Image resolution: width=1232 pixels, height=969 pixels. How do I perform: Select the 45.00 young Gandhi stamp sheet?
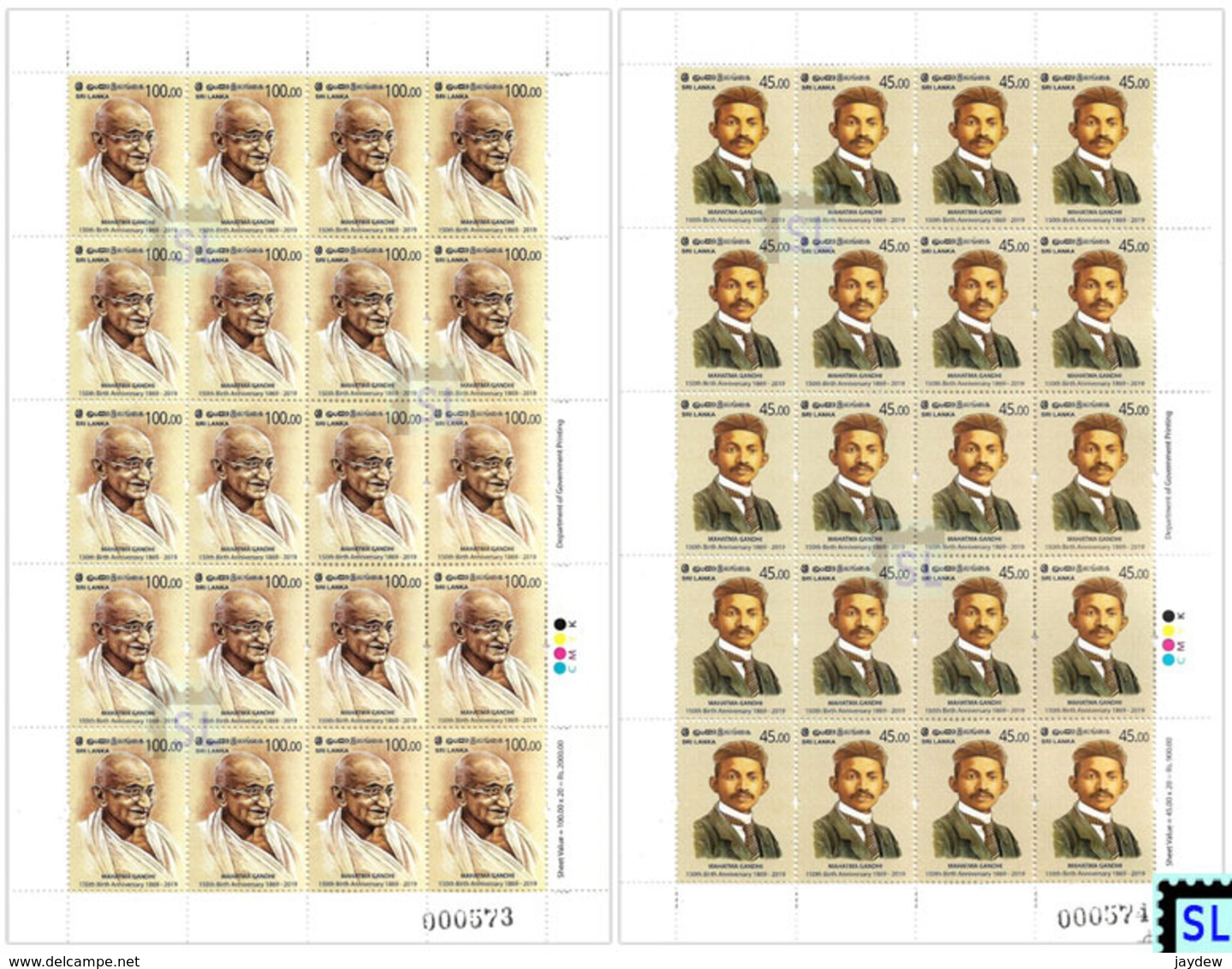[x=921, y=476]
